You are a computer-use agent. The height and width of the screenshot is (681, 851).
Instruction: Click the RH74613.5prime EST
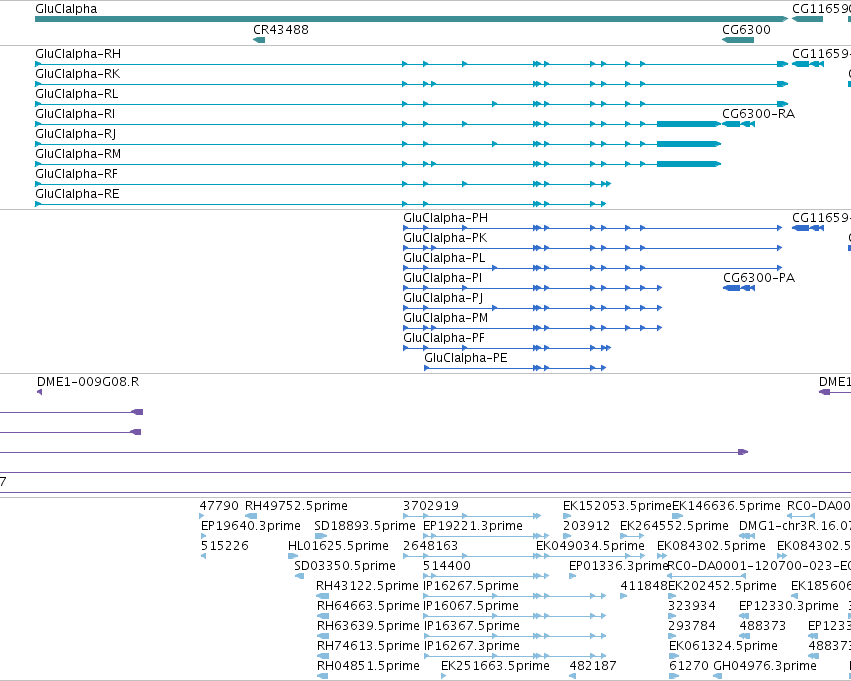[x=368, y=647]
